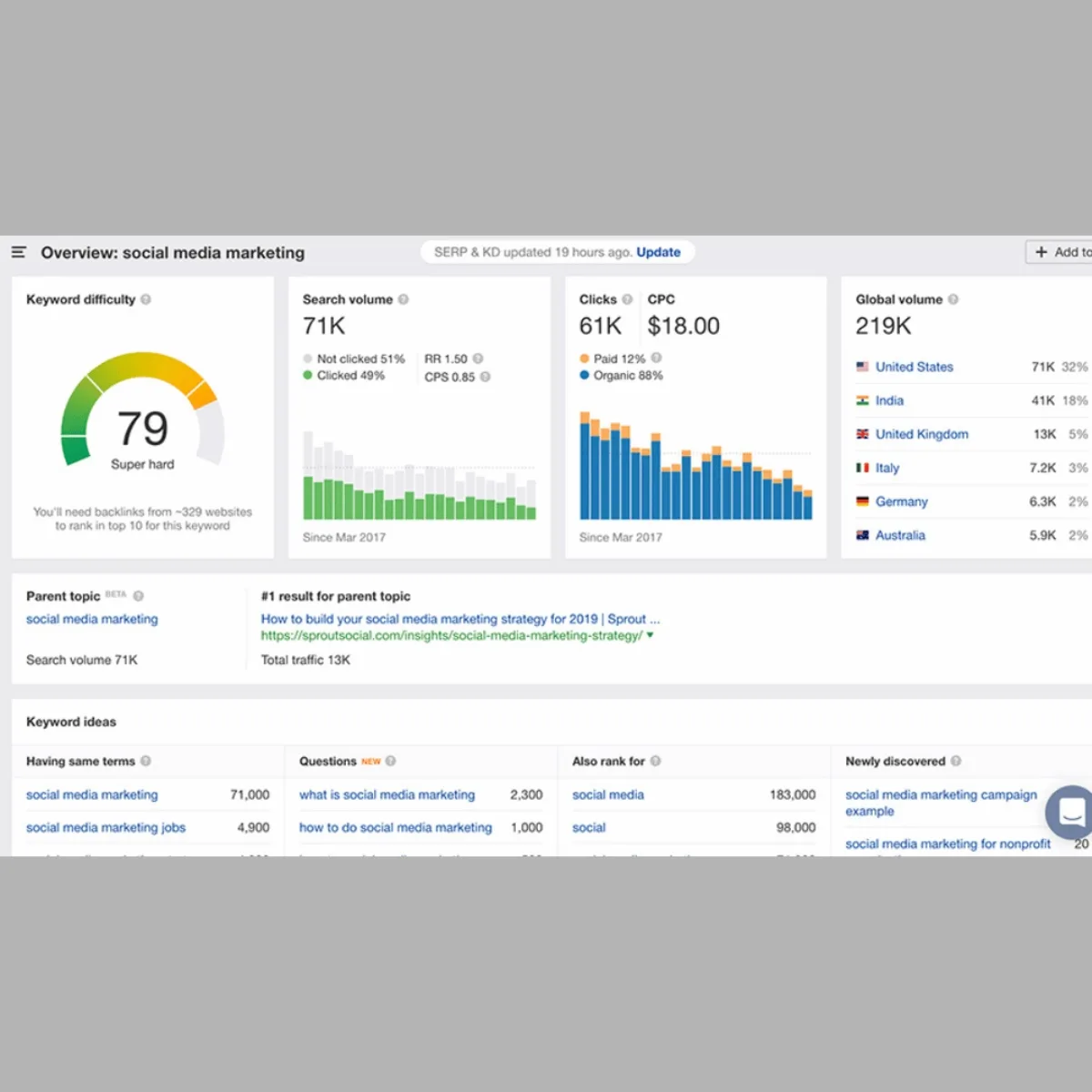Open Keyword difficulty help icon

pos(146,299)
